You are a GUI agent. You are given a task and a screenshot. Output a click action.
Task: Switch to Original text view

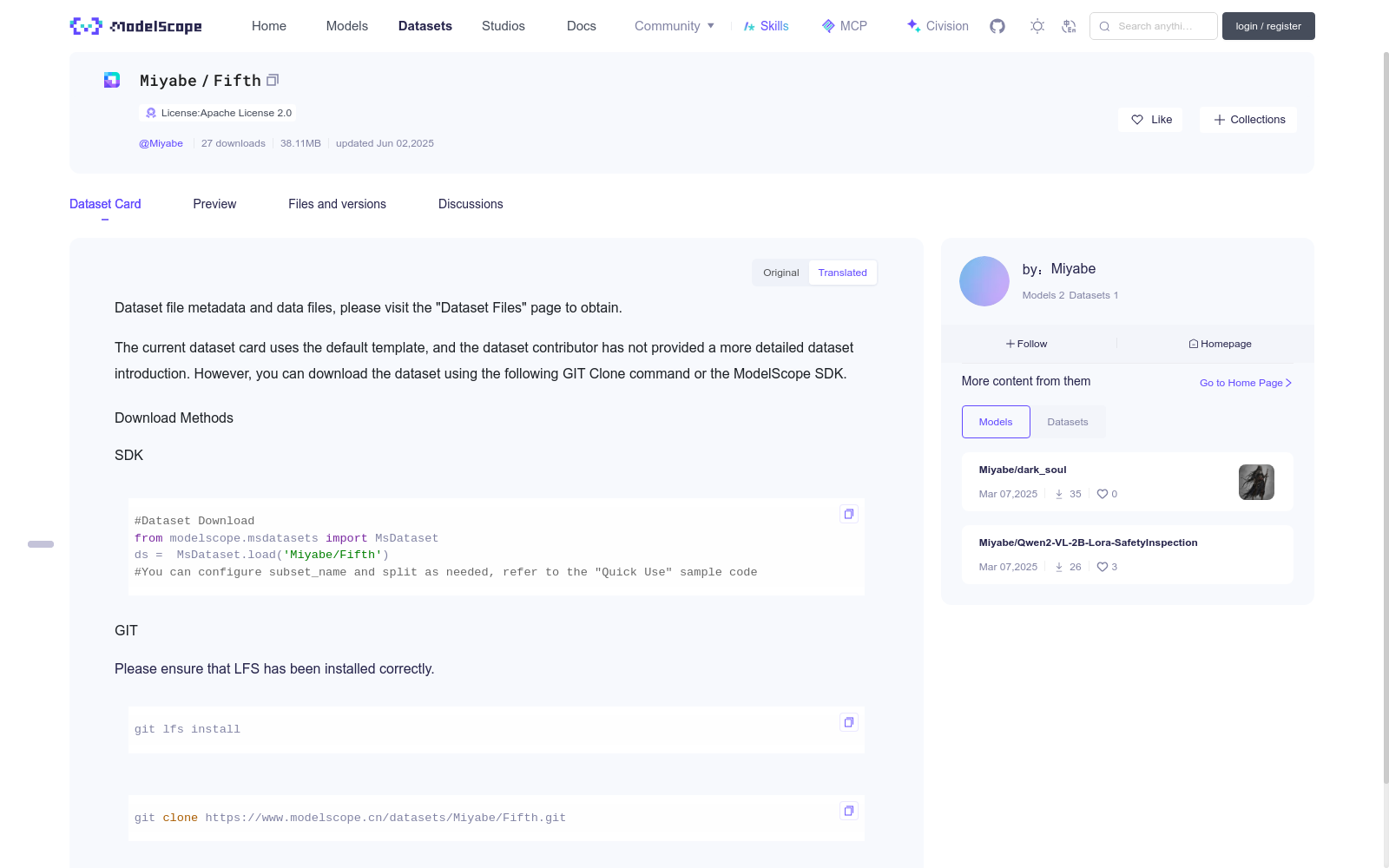click(781, 273)
